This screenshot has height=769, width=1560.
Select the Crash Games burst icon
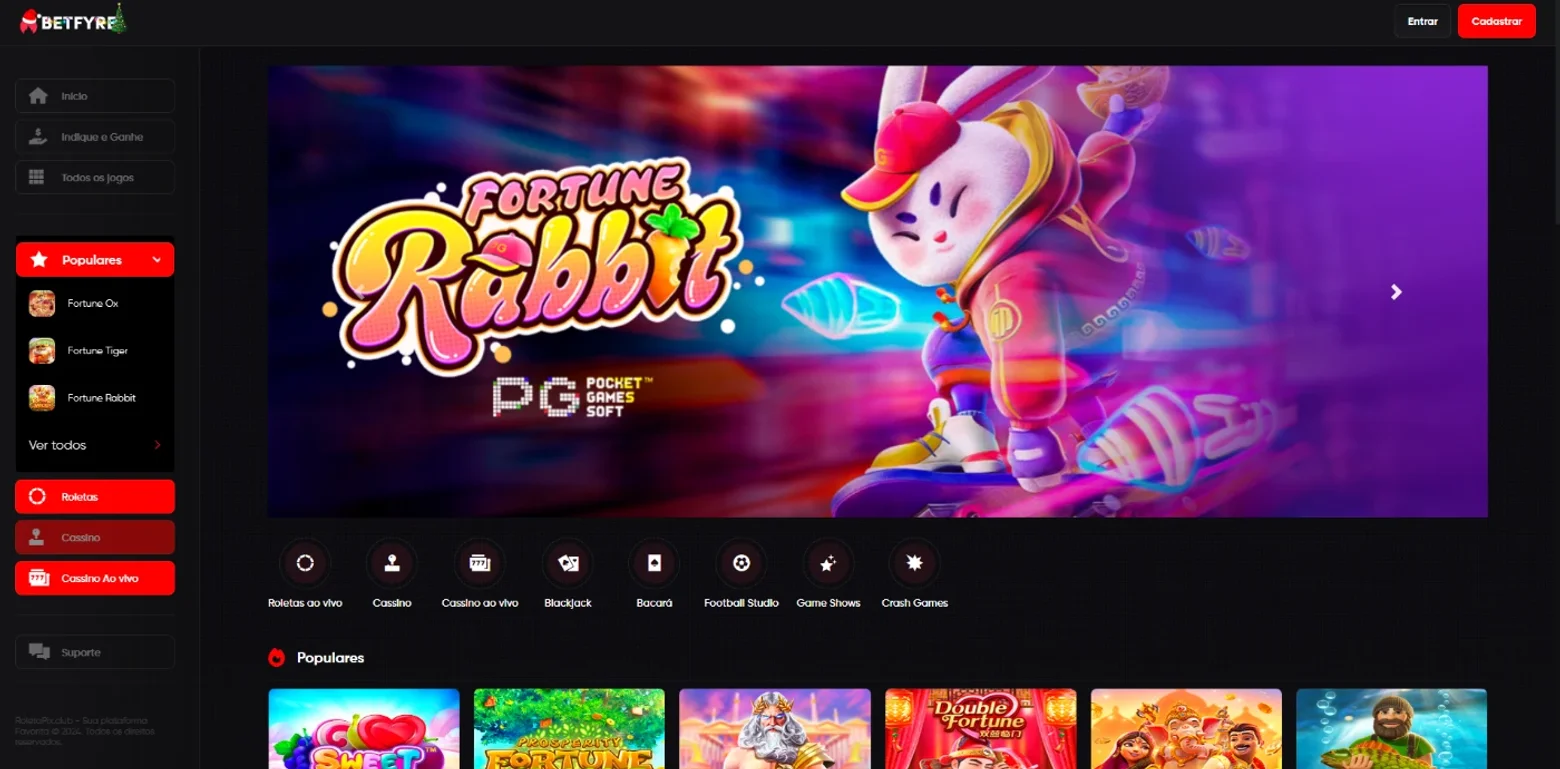[914, 563]
